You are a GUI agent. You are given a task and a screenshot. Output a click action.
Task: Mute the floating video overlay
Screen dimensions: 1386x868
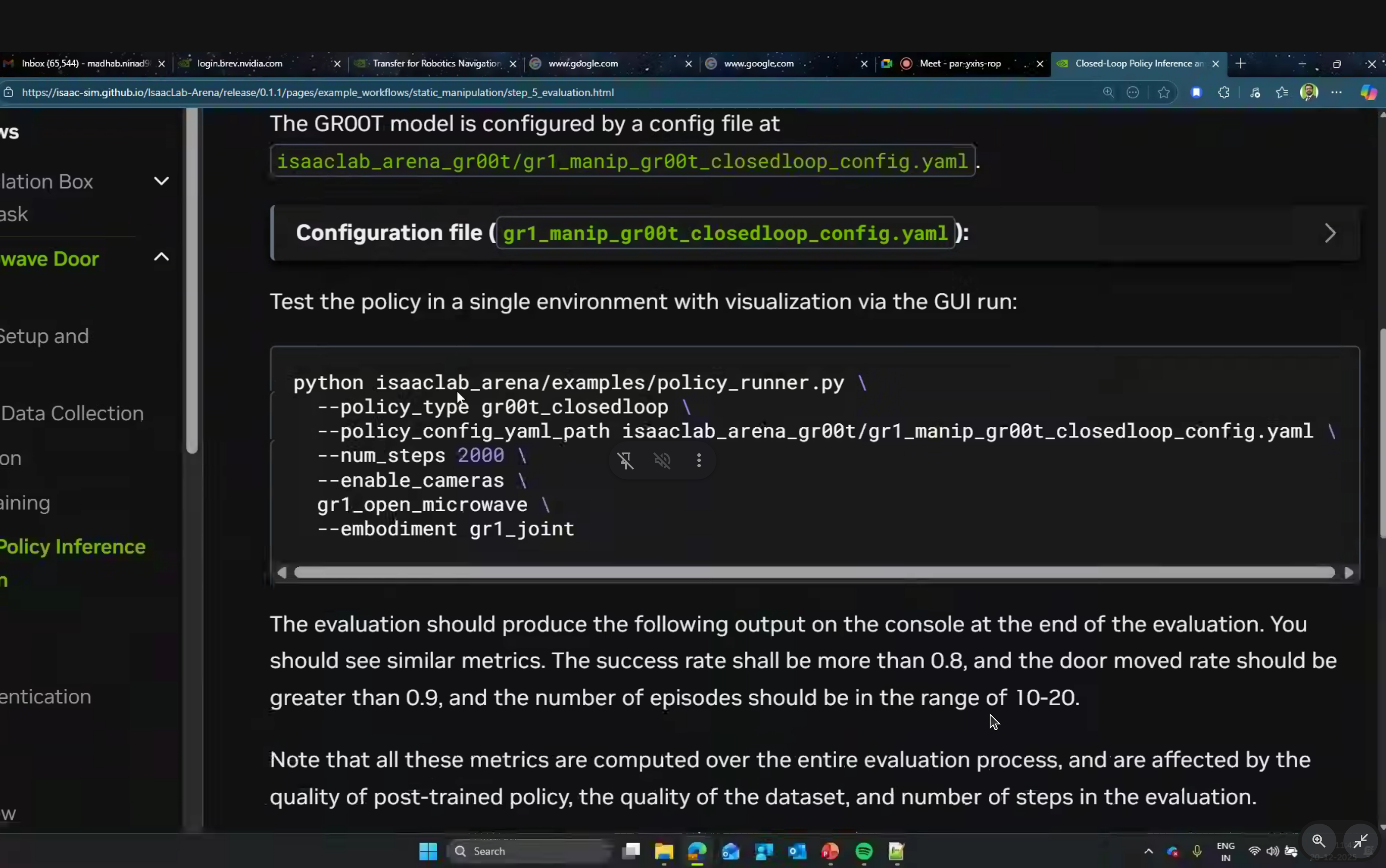(663, 460)
